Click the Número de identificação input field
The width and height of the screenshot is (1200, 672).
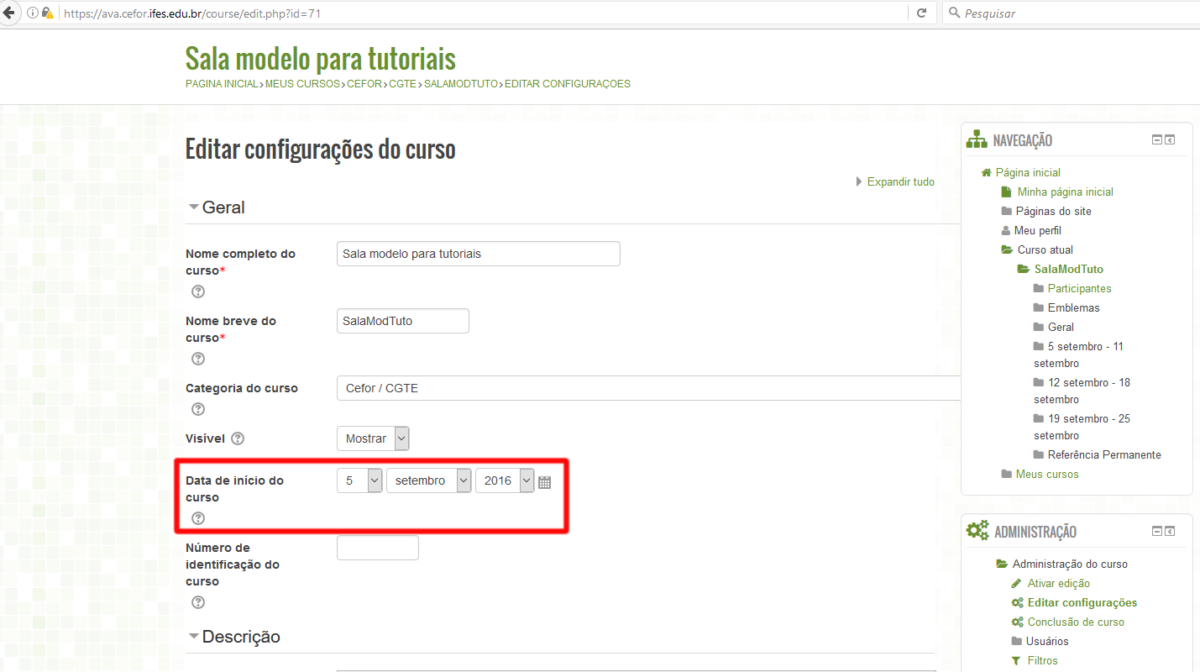tap(377, 547)
